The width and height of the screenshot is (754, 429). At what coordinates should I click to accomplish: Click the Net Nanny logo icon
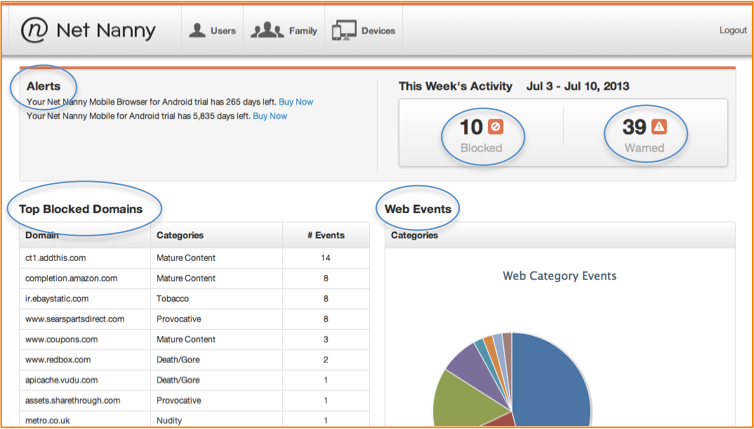click(34, 30)
